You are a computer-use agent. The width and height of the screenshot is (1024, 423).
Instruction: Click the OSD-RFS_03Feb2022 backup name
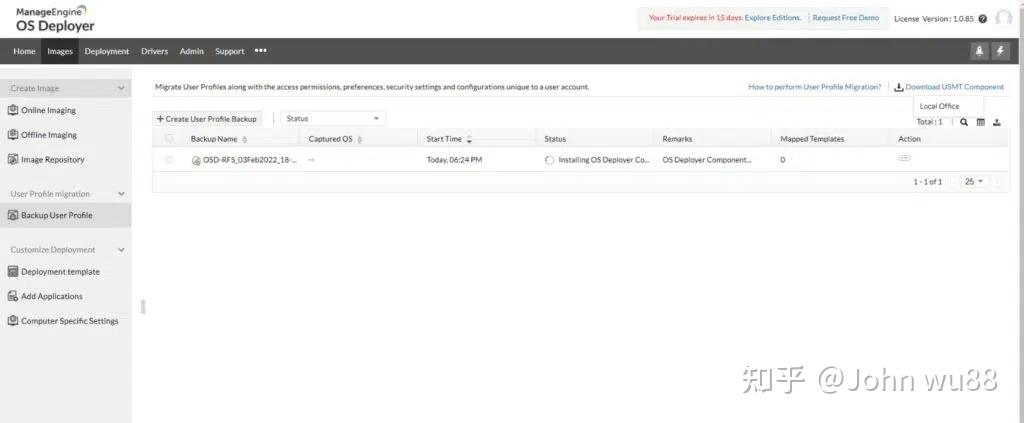click(x=249, y=160)
